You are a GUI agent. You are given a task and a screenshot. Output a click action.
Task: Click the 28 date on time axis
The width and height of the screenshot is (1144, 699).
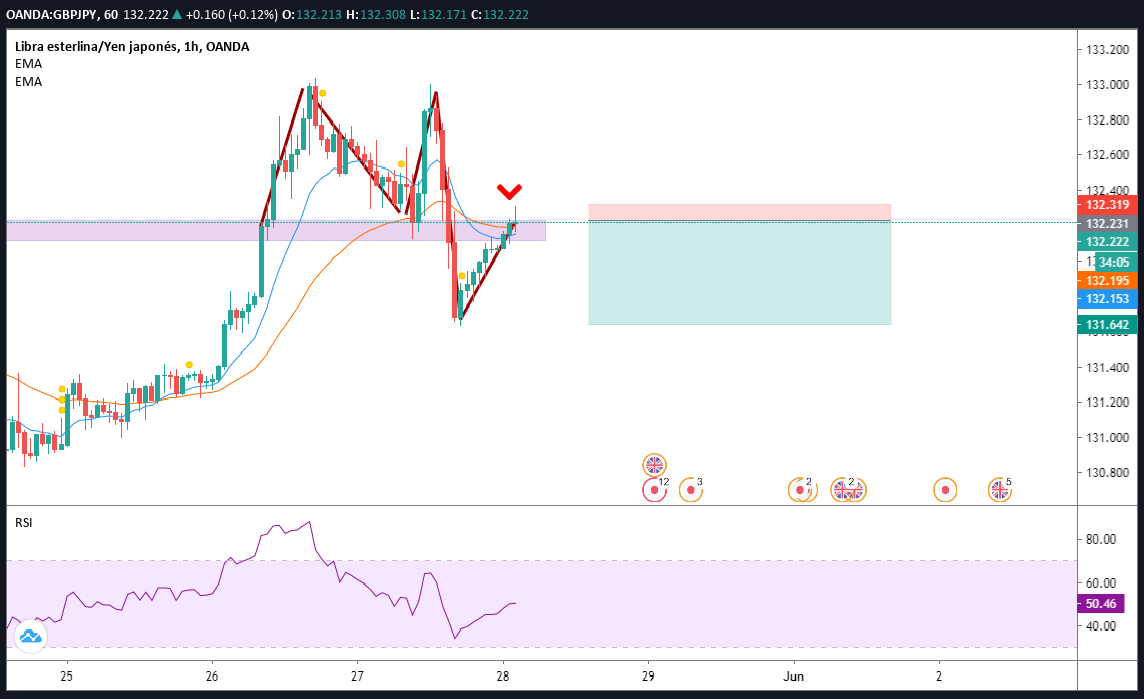click(x=502, y=676)
